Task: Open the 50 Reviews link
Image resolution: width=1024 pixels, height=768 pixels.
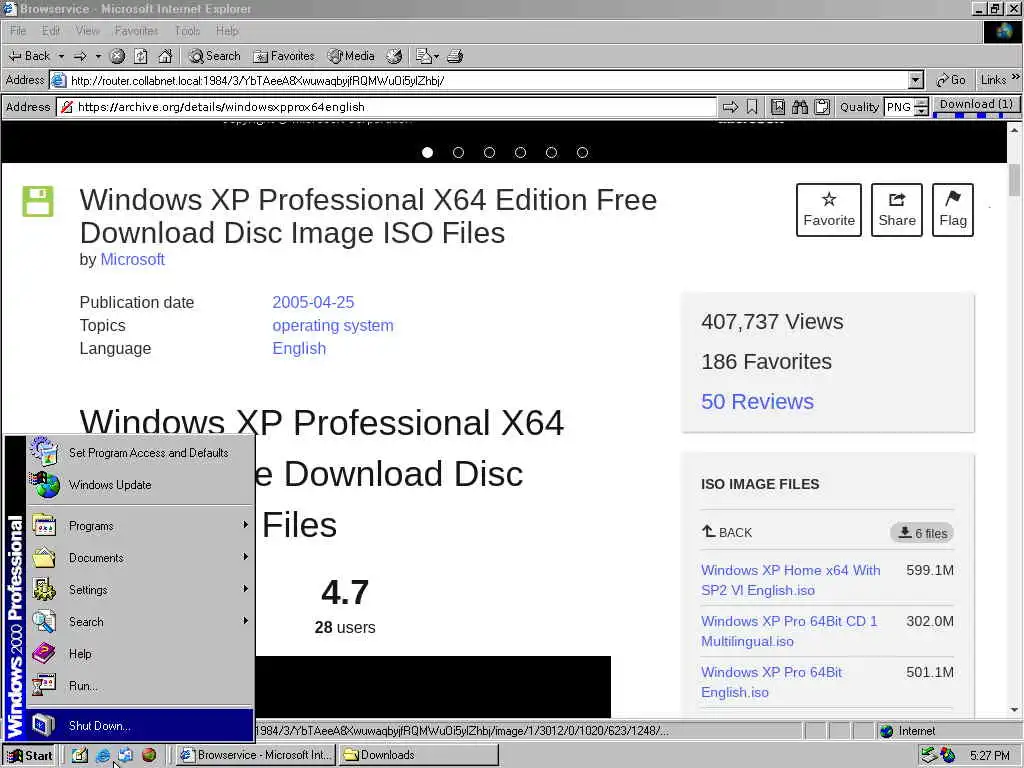Action: tap(758, 401)
